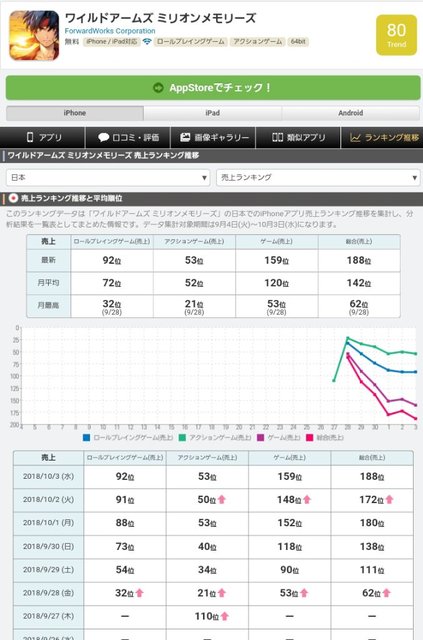Click the app title ワイルドアームズ ミリオンメモリーズ

(x=160, y=18)
